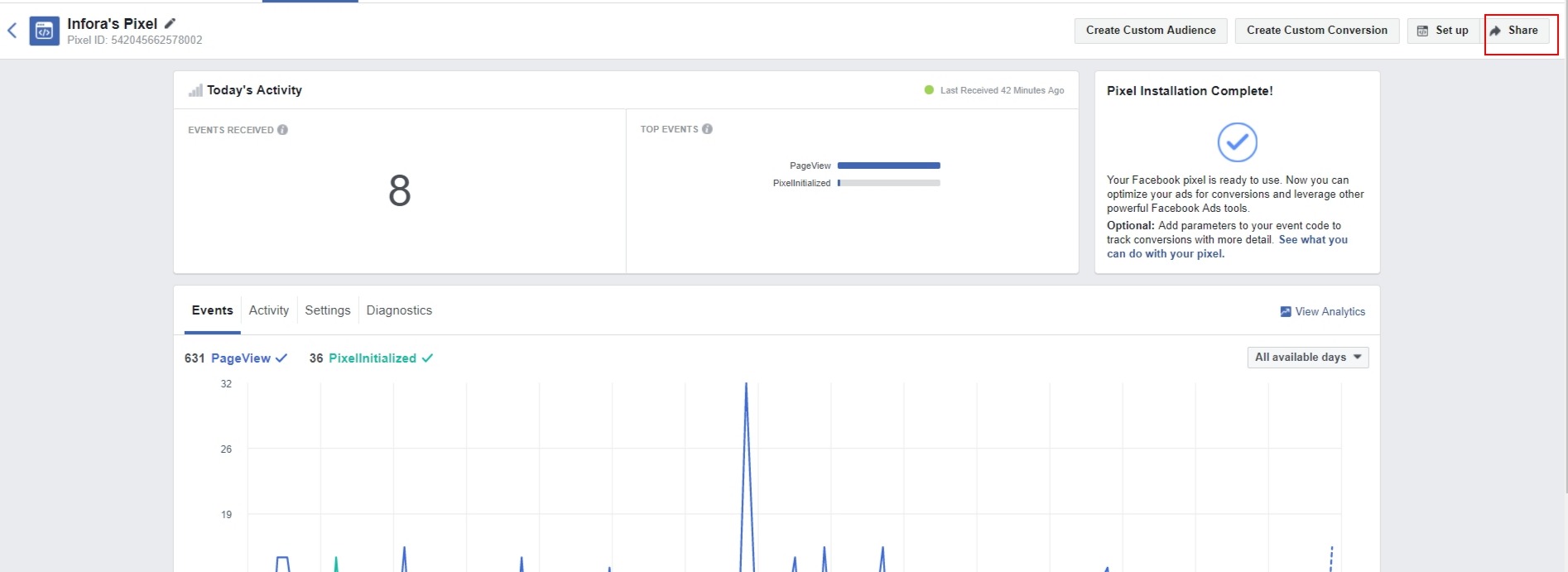Click the Infora's Pixel code icon
1568x572 pixels.
coord(44,31)
